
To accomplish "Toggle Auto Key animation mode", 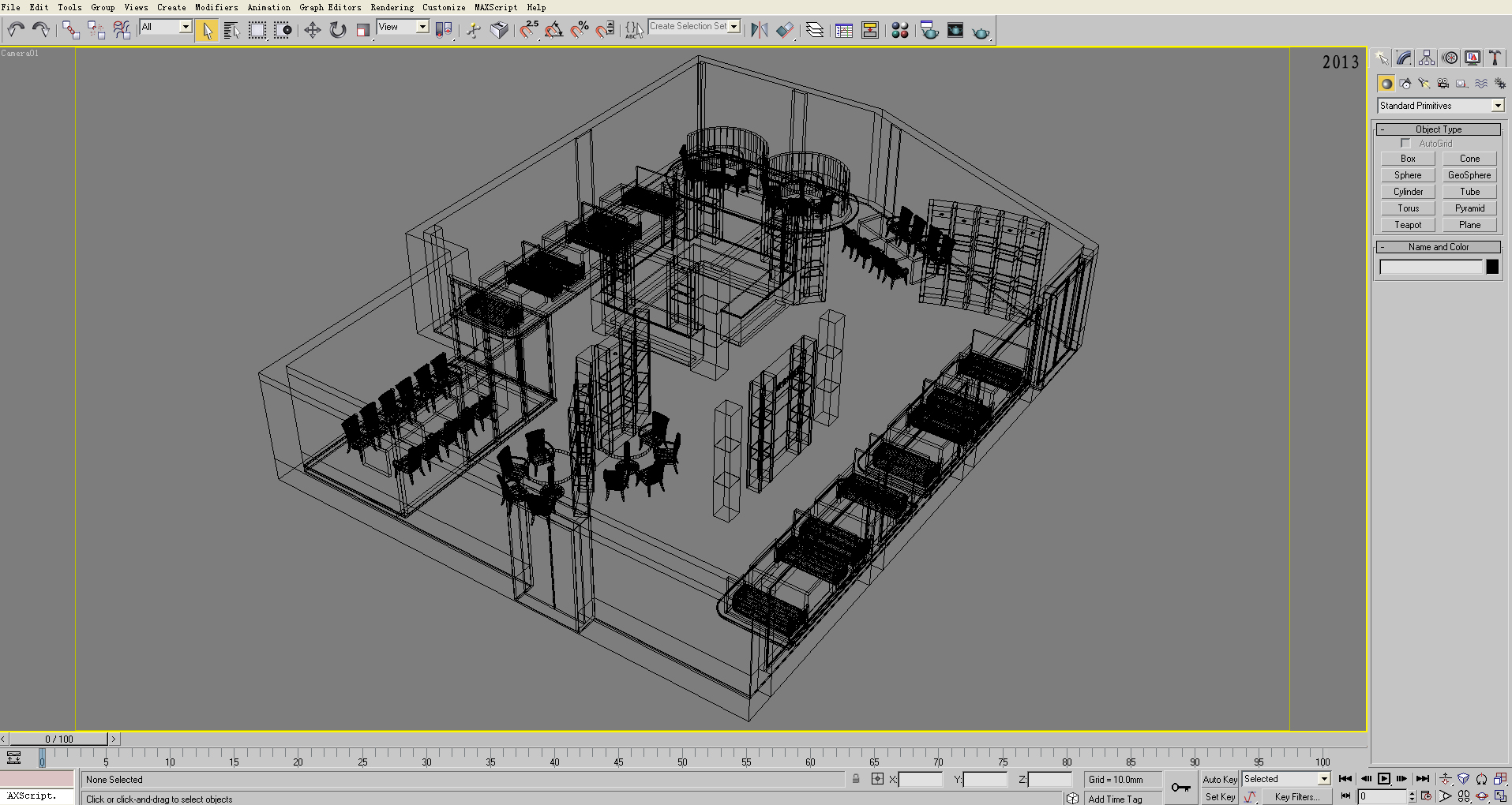I will 1220,779.
